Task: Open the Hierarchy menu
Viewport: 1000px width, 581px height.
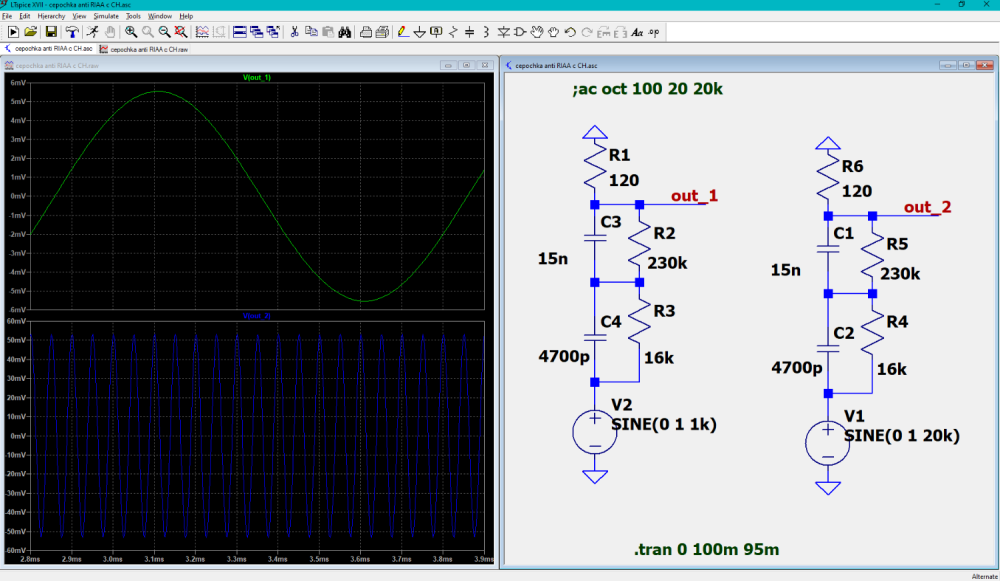Action: point(51,16)
